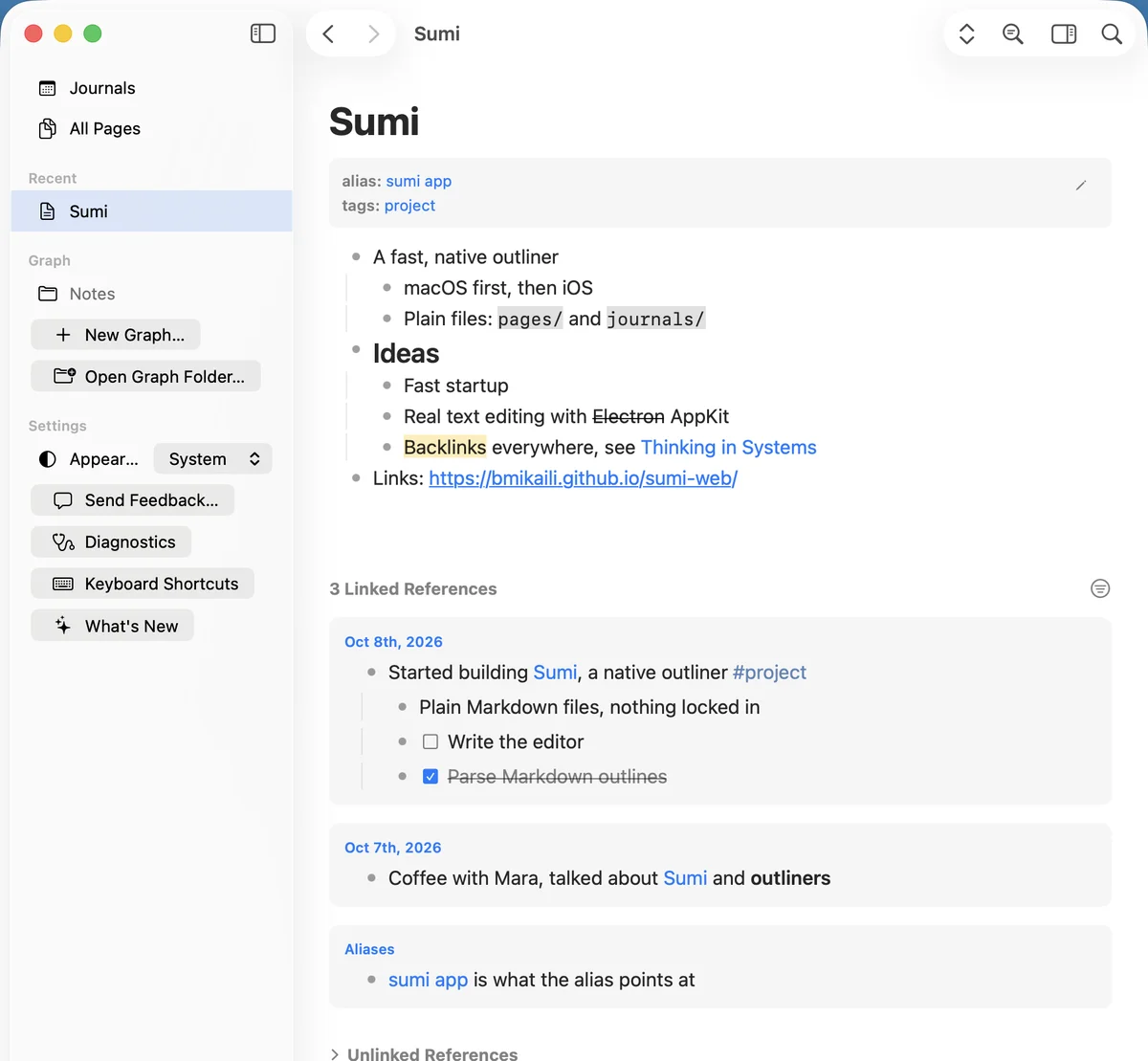Open the Appearance System dropdown
Image resolution: width=1148 pixels, height=1061 pixels.
click(x=213, y=459)
